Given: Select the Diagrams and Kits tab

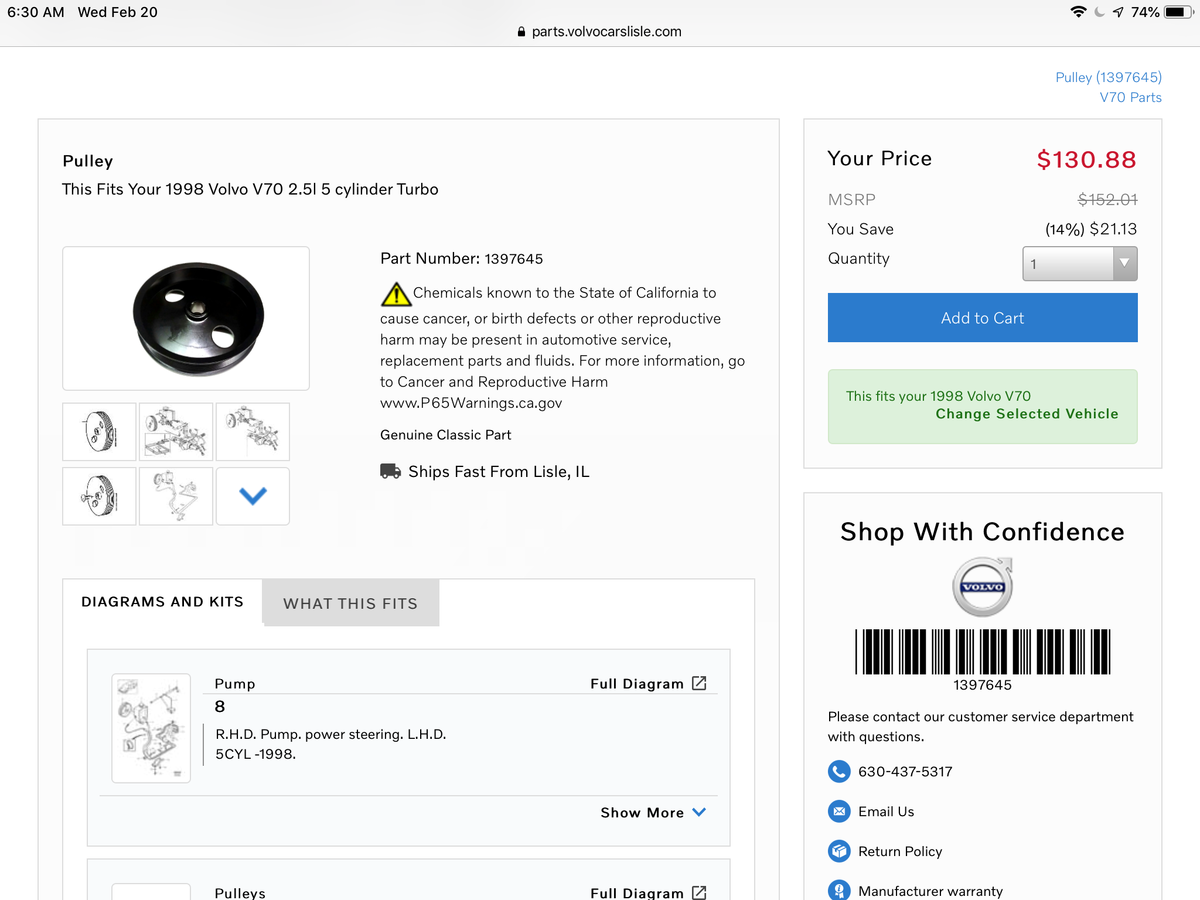Looking at the screenshot, I should coord(162,602).
